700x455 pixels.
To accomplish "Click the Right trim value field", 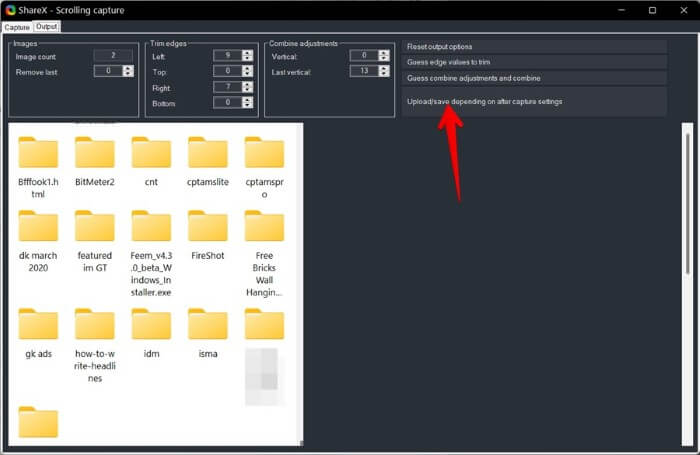I will click(x=228, y=87).
